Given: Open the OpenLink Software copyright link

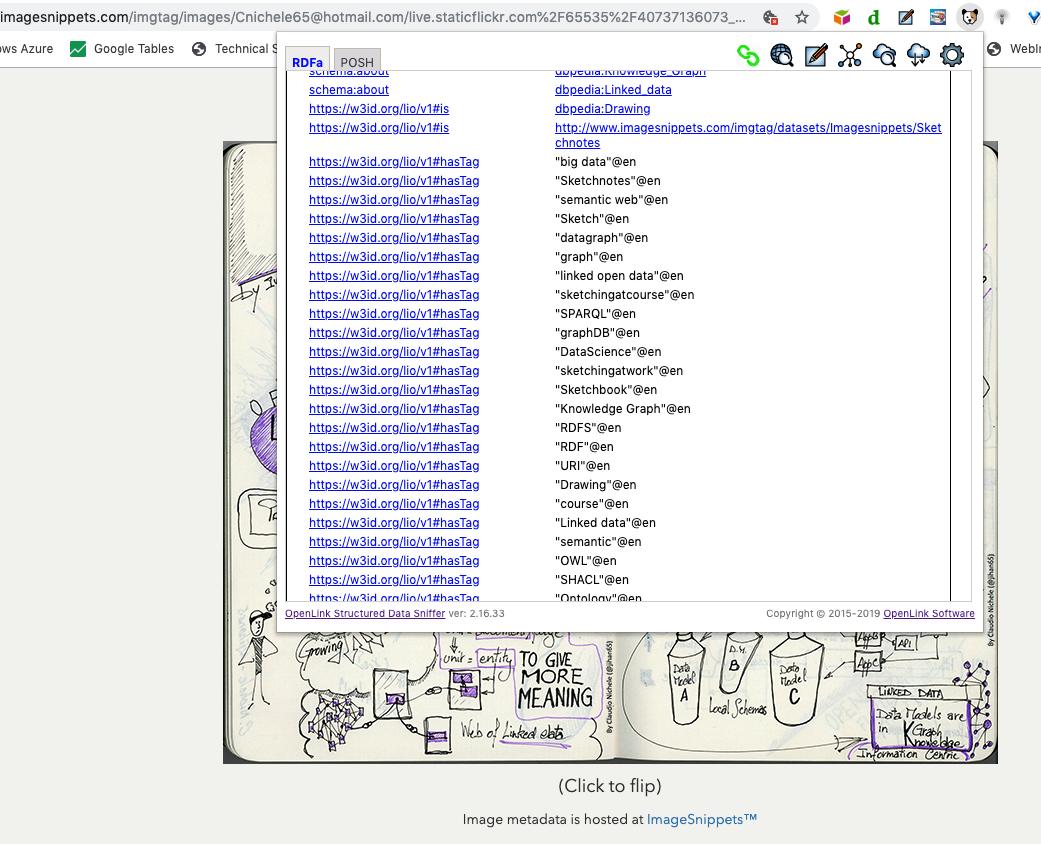Looking at the screenshot, I should coord(929,613).
